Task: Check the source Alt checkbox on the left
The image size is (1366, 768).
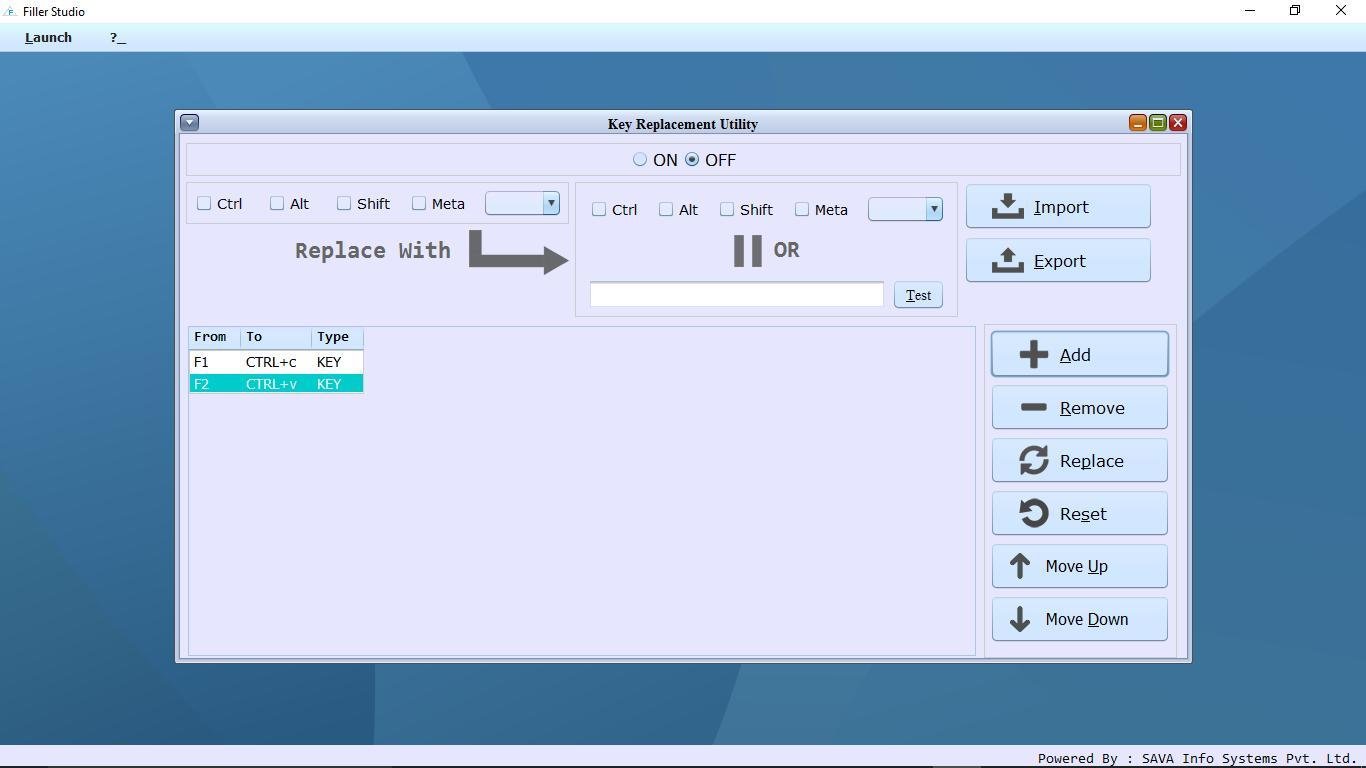Action: point(277,203)
